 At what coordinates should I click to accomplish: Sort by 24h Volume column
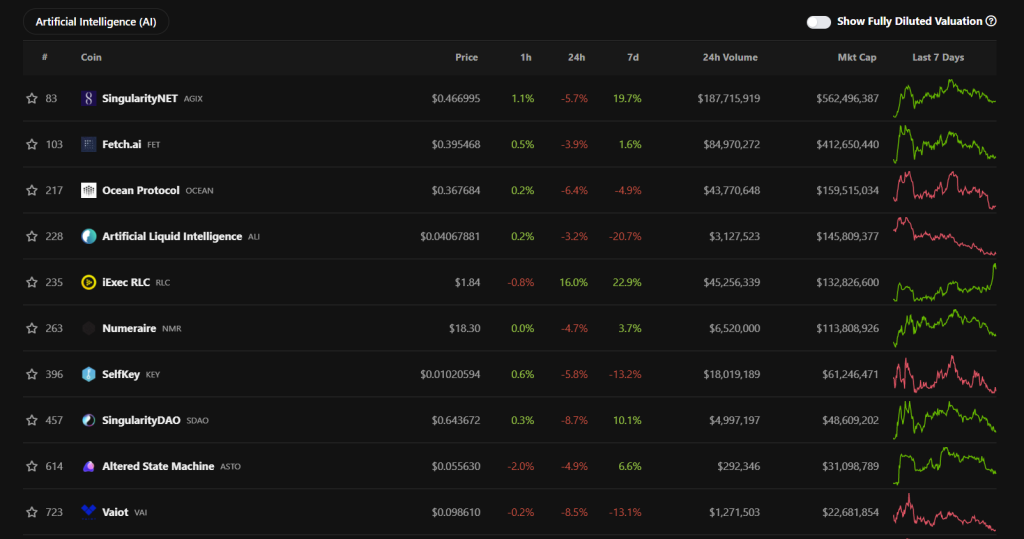click(730, 57)
